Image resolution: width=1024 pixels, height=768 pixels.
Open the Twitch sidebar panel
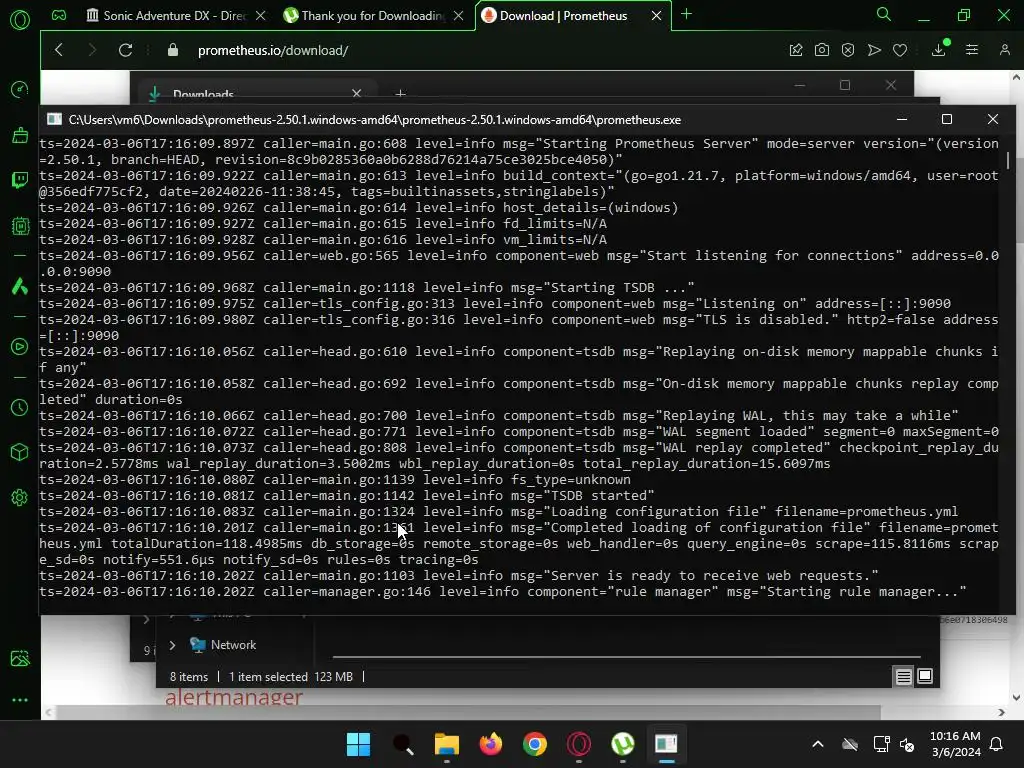click(20, 180)
